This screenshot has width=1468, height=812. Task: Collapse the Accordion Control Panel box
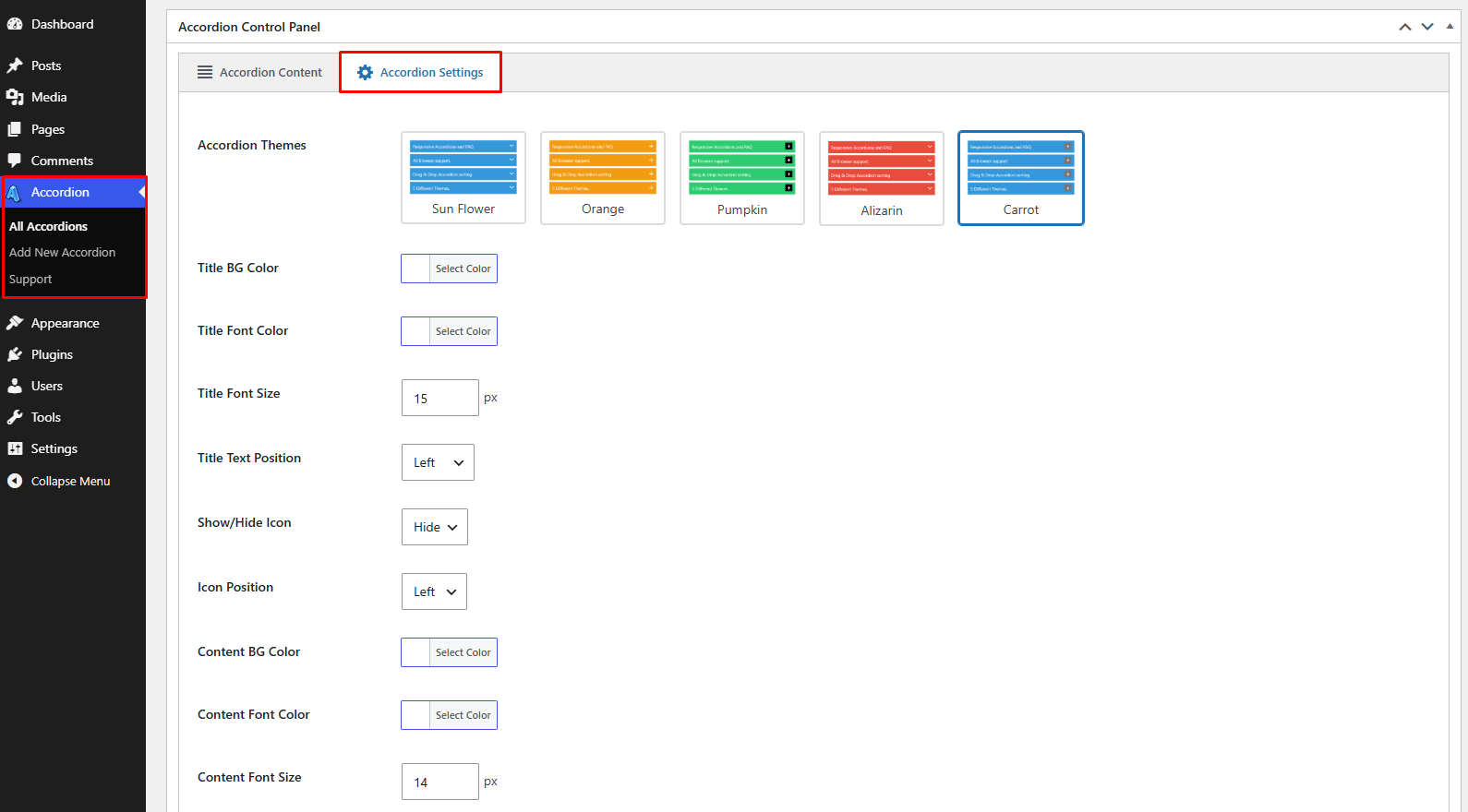pos(1450,27)
